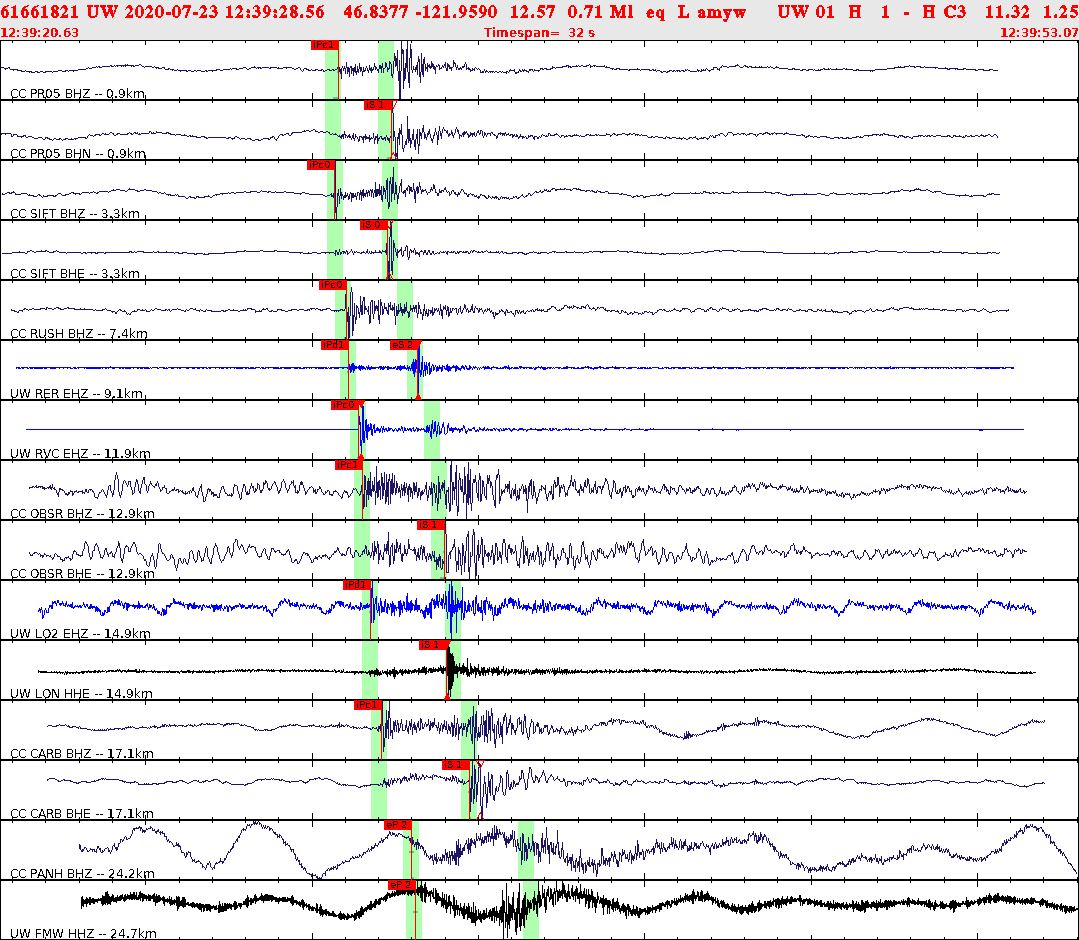Image resolution: width=1079 pixels, height=940 pixels.
Task: Click the iPd1 pick flag on LO2 EHZ
Action: 355,583
